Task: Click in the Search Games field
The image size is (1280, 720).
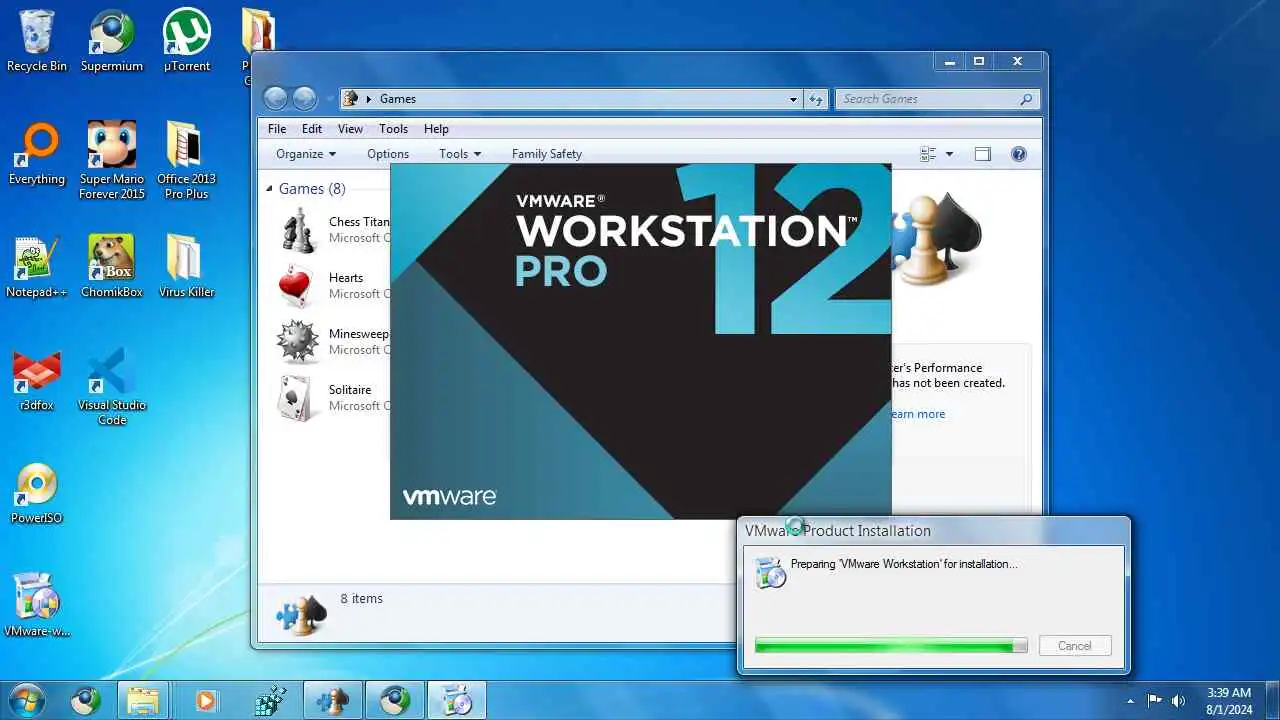Action: 926,99
